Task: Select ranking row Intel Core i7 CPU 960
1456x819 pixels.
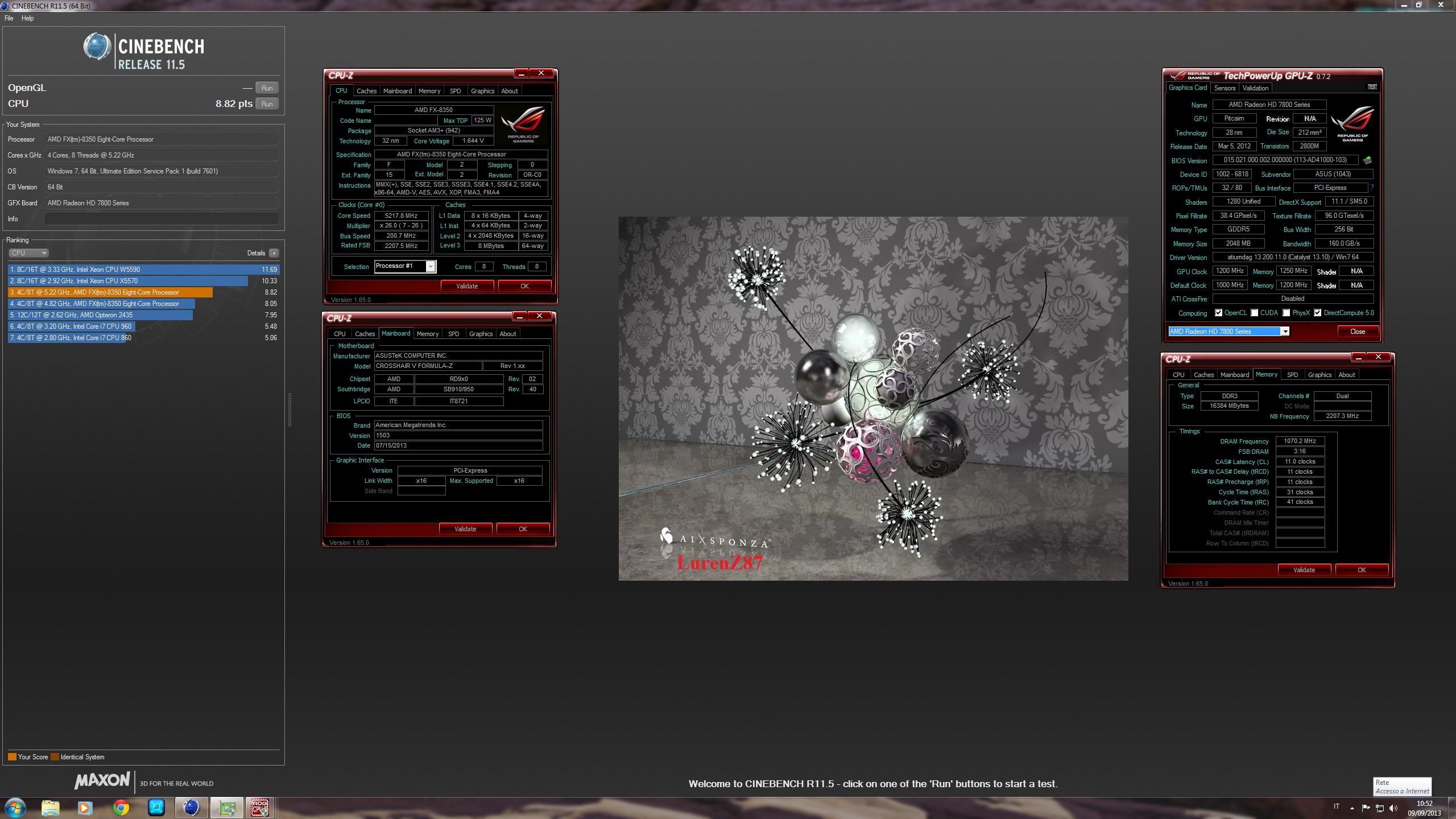Action: tap(143, 326)
